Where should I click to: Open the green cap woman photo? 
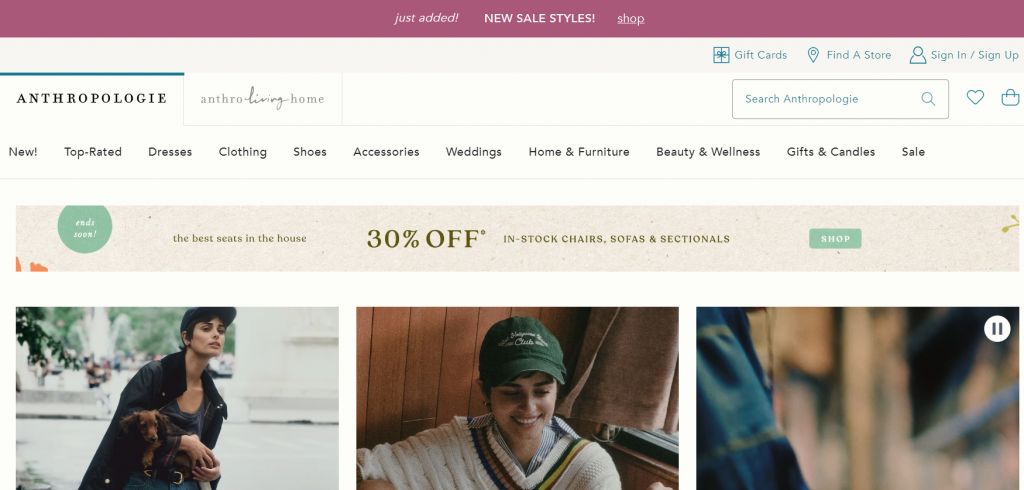click(x=517, y=398)
